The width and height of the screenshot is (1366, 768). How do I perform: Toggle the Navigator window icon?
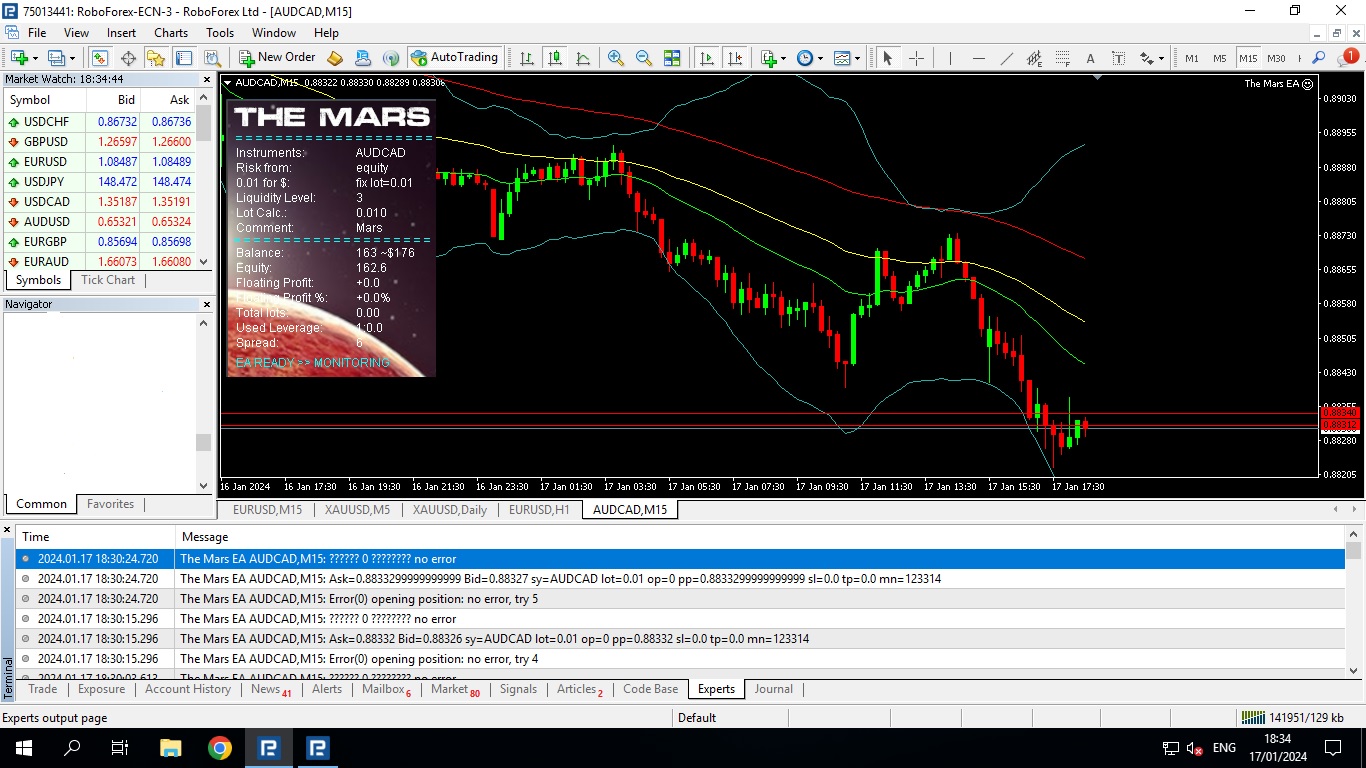click(157, 58)
